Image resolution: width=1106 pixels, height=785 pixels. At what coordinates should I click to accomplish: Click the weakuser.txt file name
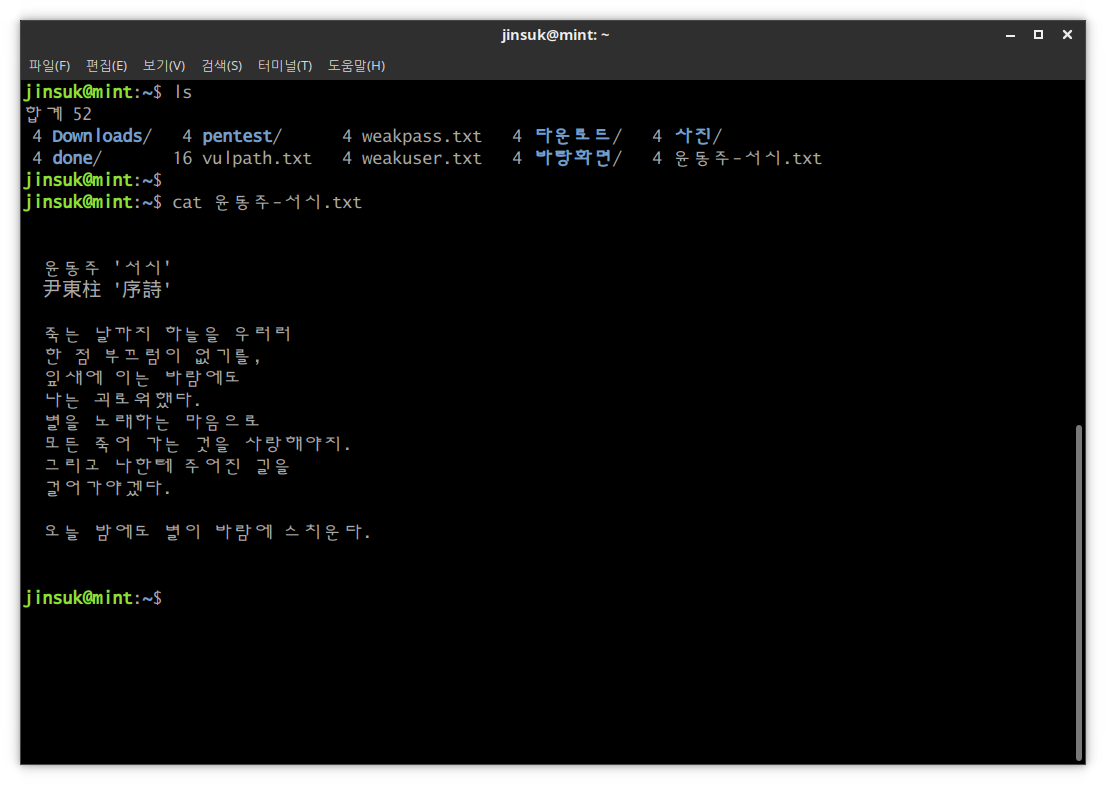click(422, 158)
